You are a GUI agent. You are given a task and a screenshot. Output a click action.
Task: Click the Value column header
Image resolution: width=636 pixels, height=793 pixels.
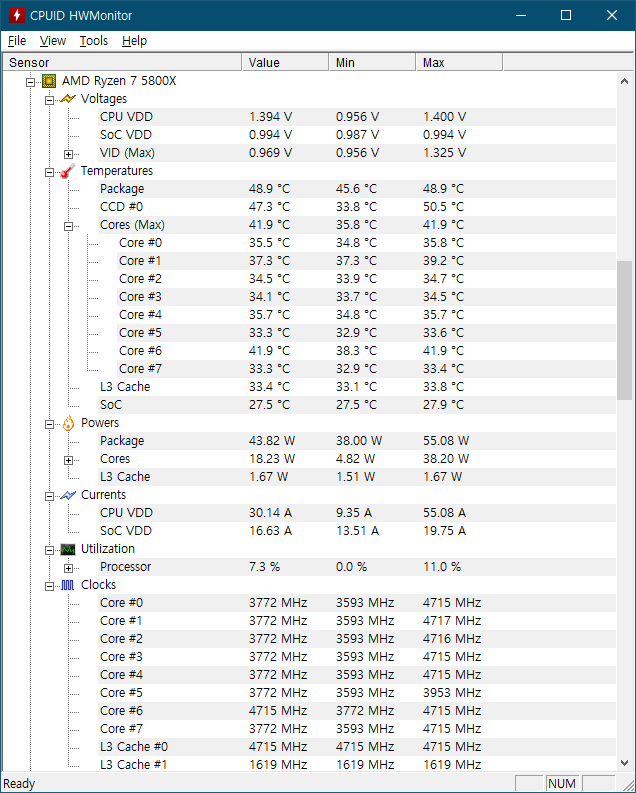[285, 63]
